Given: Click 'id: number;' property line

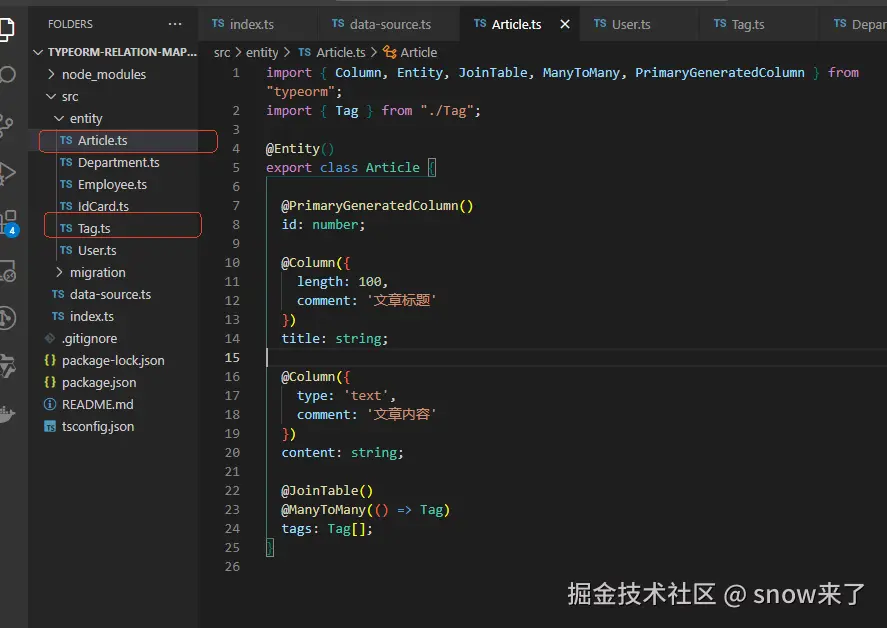Looking at the screenshot, I should pyautogui.click(x=324, y=225).
